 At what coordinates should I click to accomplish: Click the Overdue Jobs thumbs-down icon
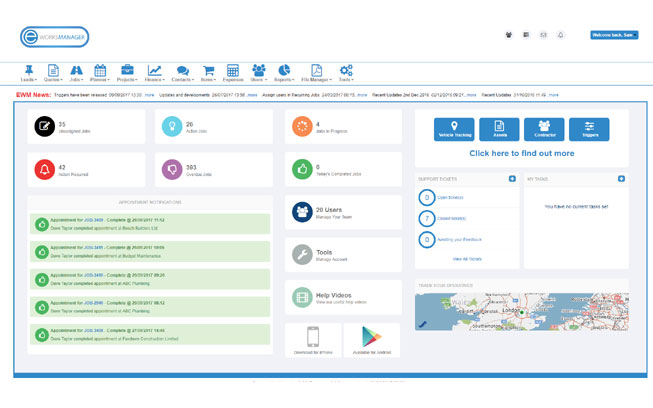coord(172,170)
